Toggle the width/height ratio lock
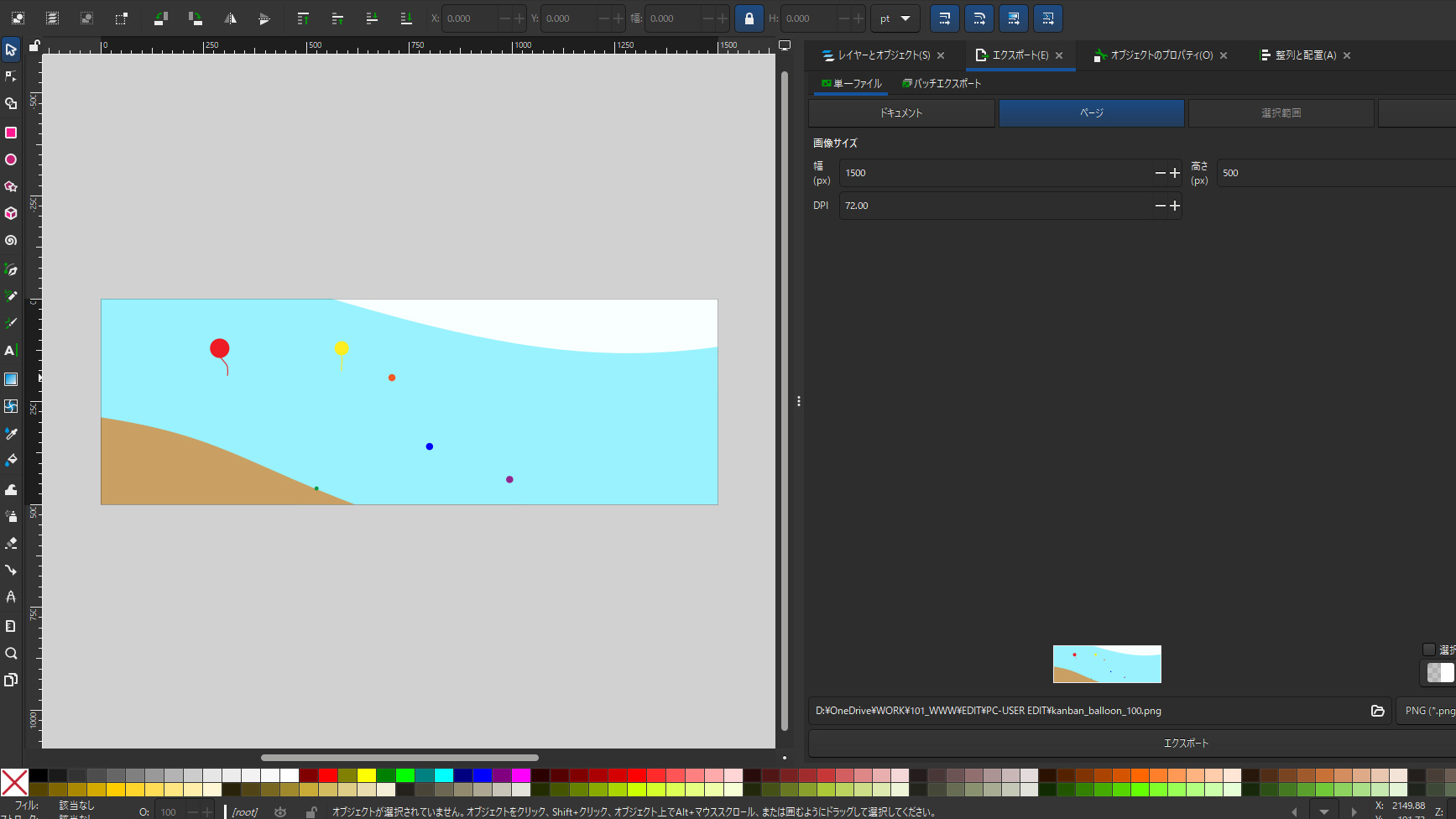Viewport: 1456px width, 819px height. (x=749, y=18)
